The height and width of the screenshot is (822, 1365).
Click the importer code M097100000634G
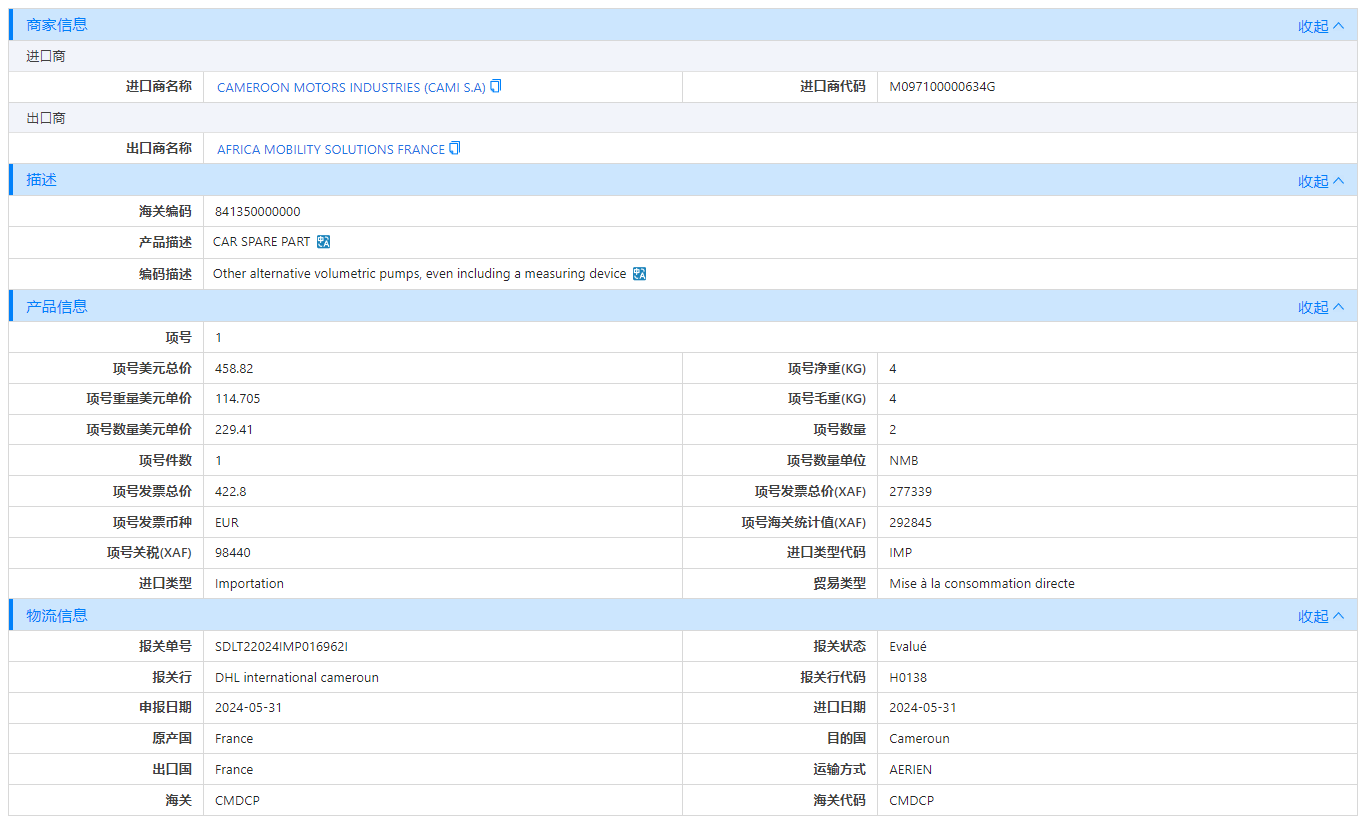coord(940,86)
